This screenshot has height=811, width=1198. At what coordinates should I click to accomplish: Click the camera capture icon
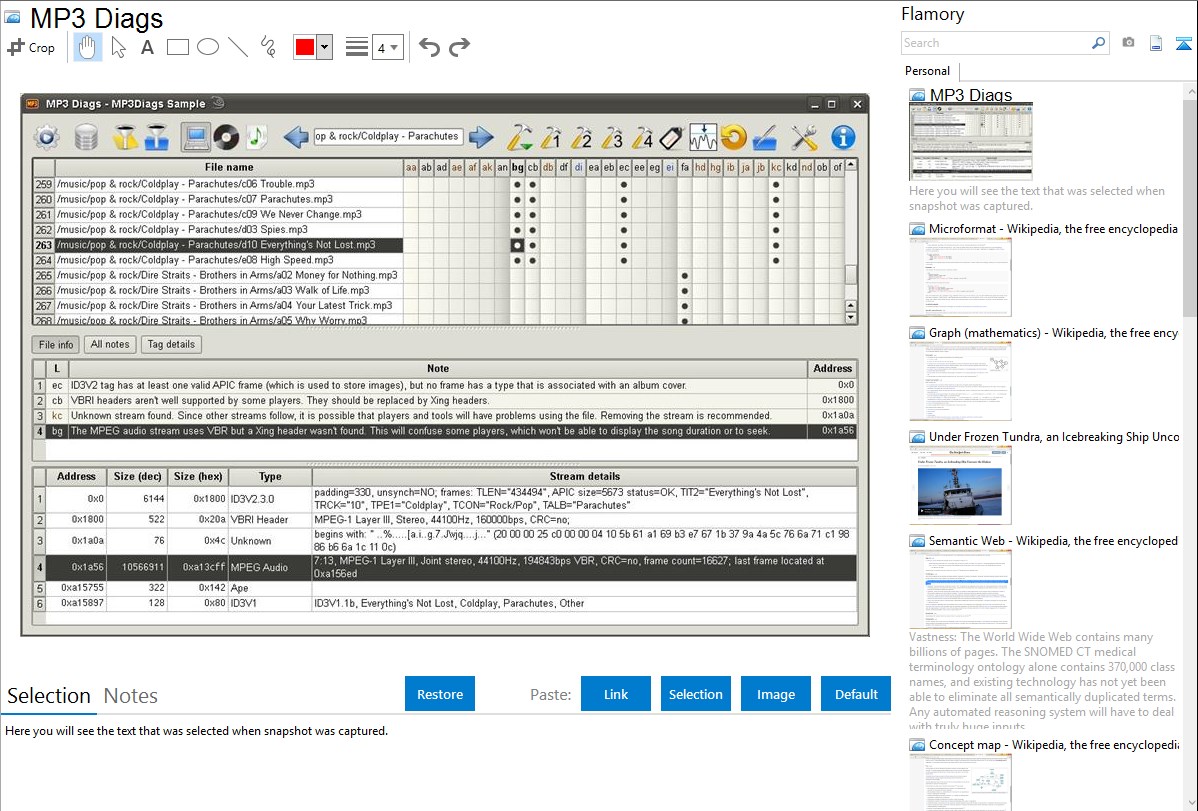click(x=1128, y=43)
